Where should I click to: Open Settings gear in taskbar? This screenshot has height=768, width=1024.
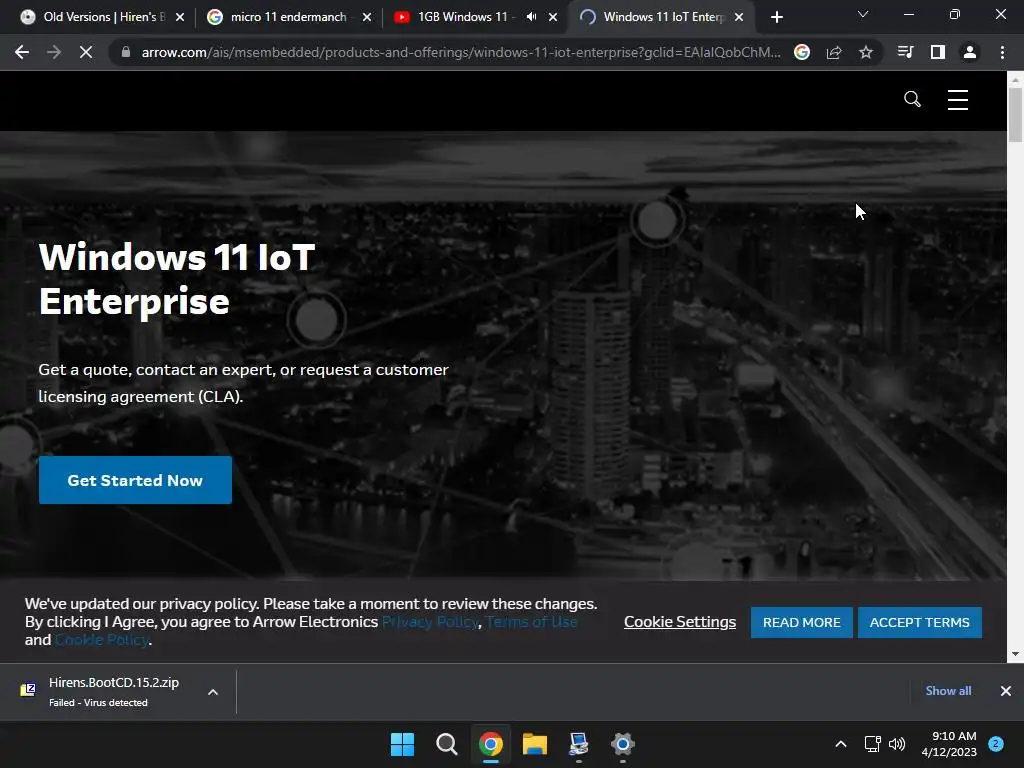(x=623, y=744)
